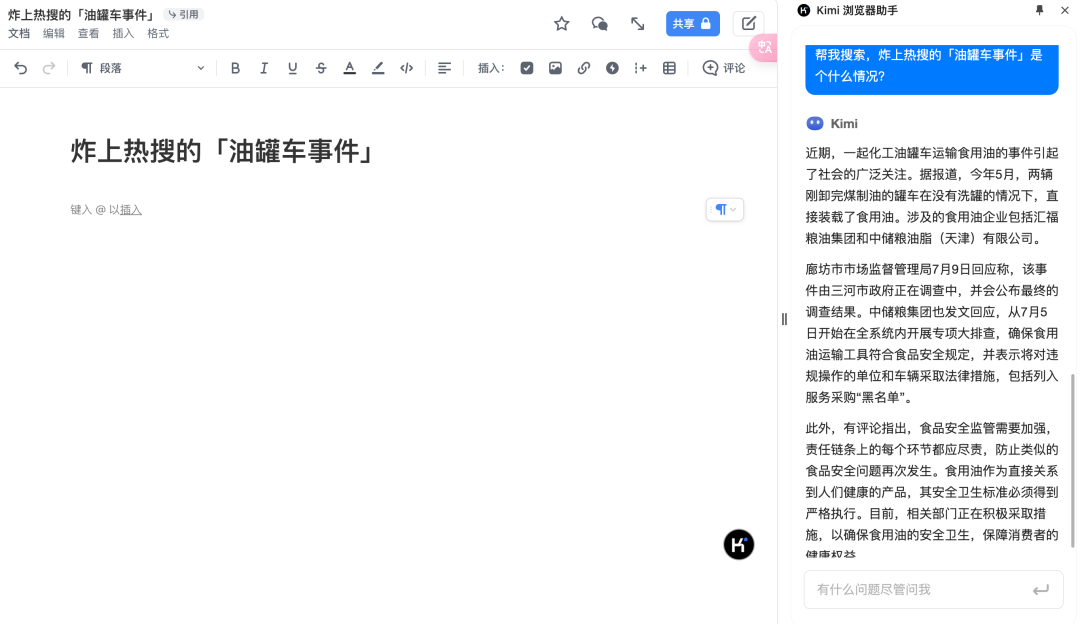Click the document title heading
Image resolution: width=1080 pixels, height=624 pixels.
pos(223,152)
